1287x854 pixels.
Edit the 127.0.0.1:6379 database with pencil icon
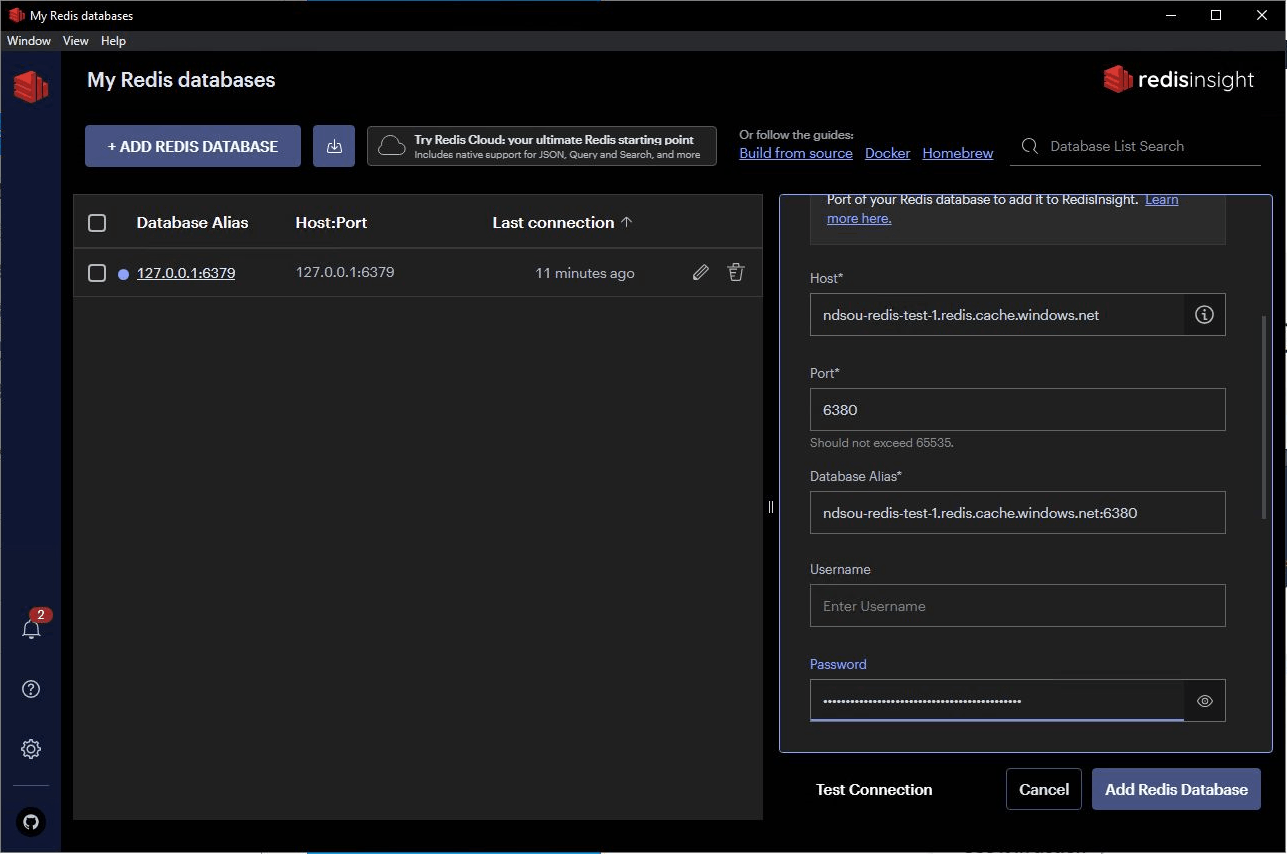(701, 272)
